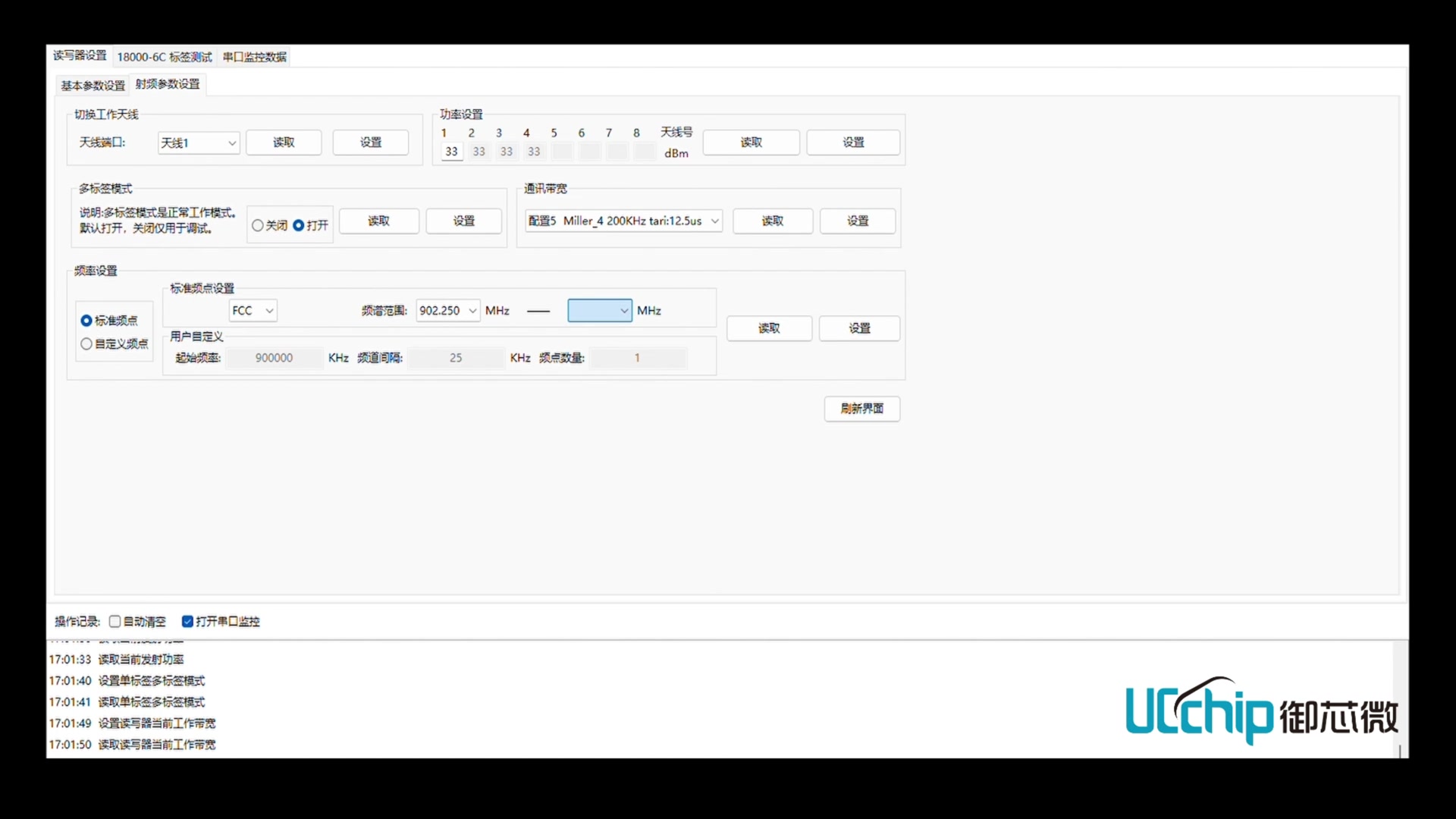The height and width of the screenshot is (819, 1456).
Task: Click antenna 1 power input field
Action: click(x=451, y=152)
